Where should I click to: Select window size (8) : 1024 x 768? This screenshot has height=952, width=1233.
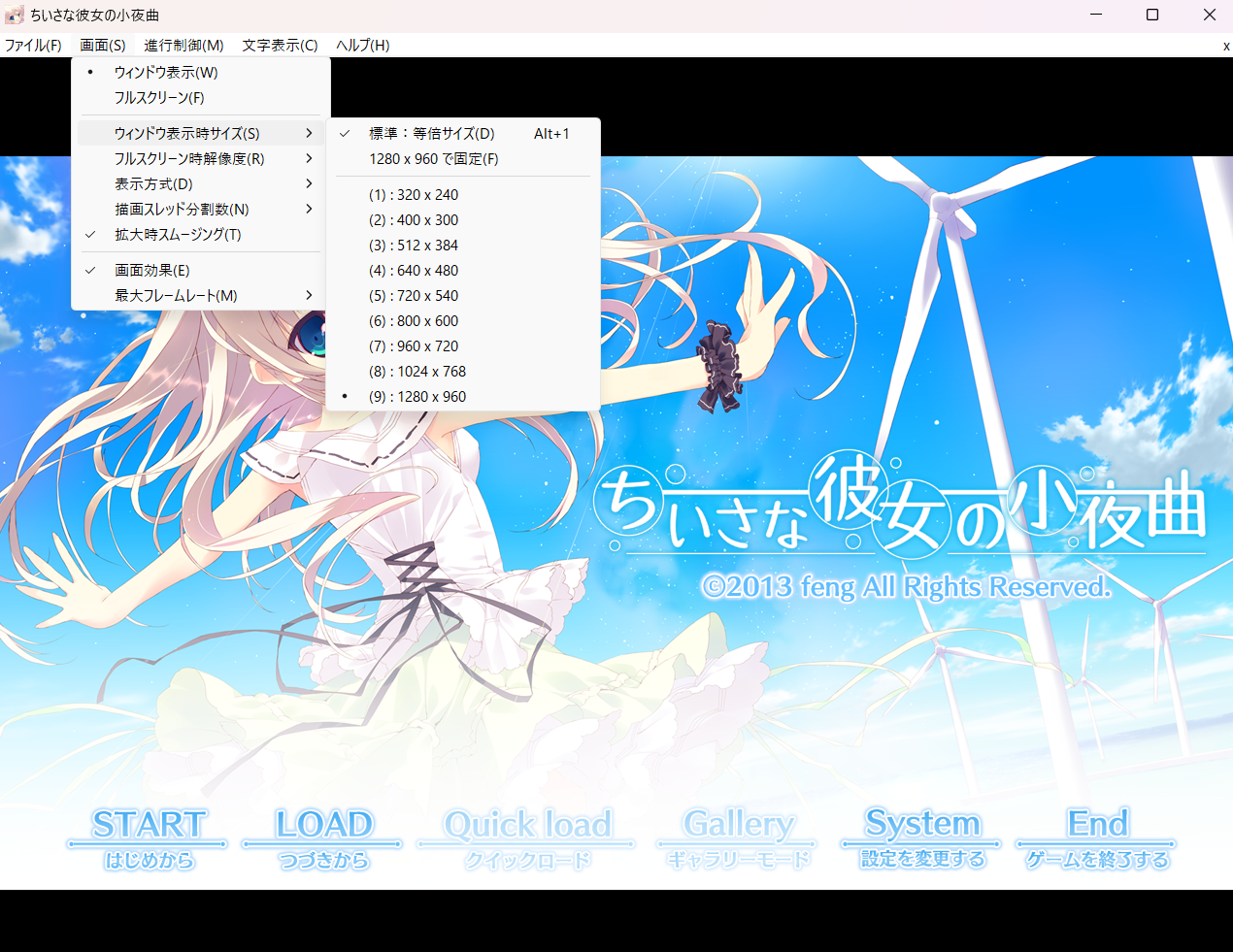click(463, 372)
